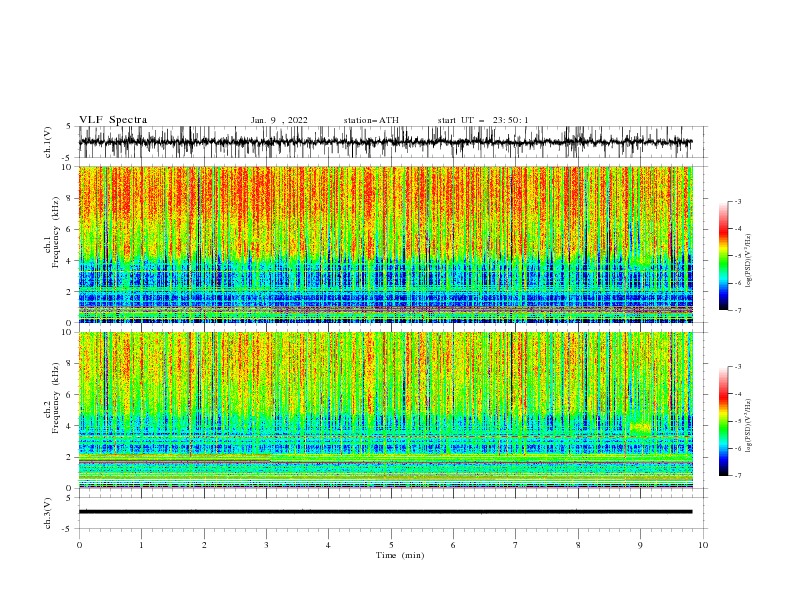Viewport: 792px width, 612px height.
Task: Click the lower color bar for ch.2 PSD
Action: 723,421
